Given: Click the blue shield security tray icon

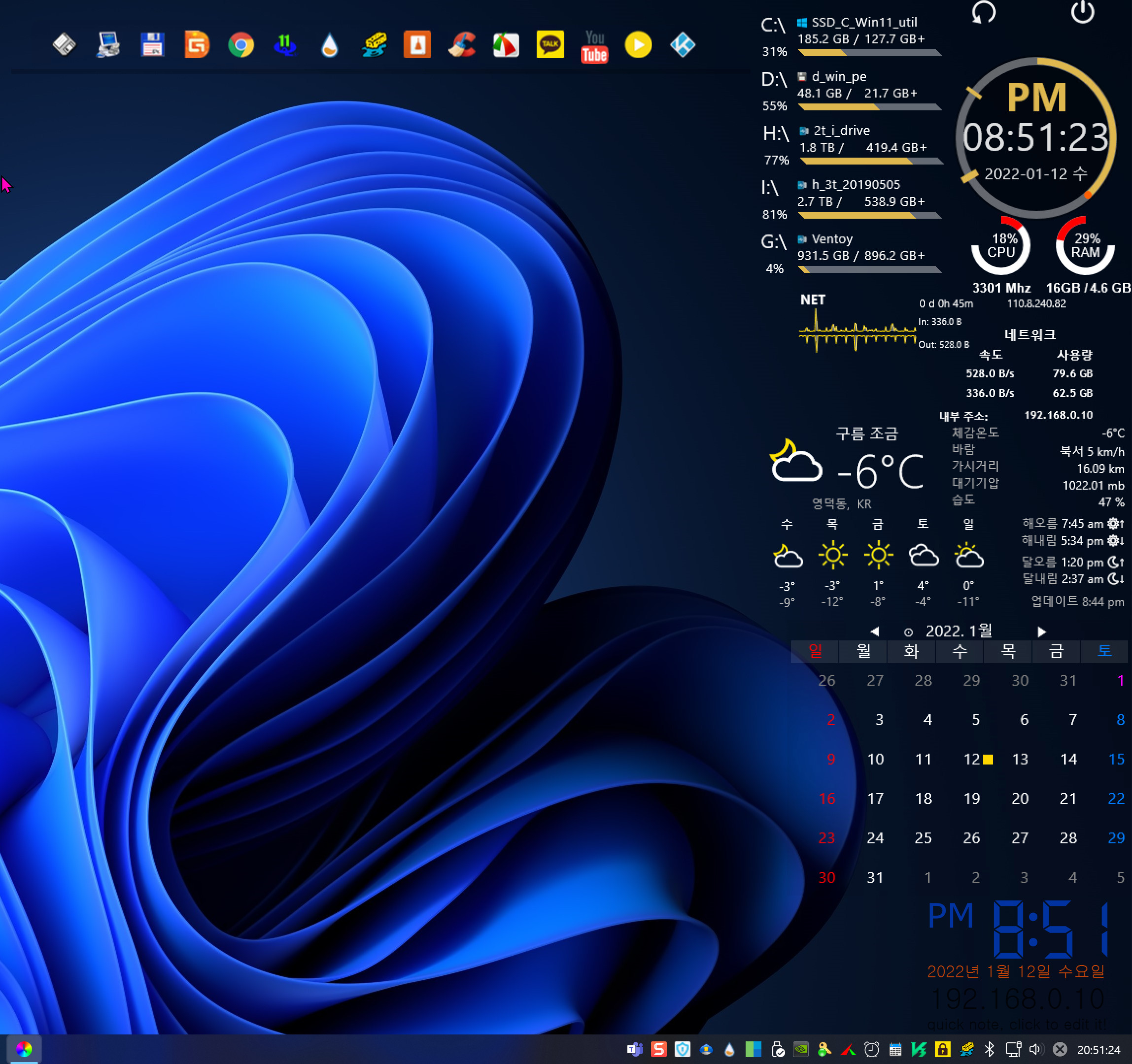Looking at the screenshot, I should [682, 1049].
